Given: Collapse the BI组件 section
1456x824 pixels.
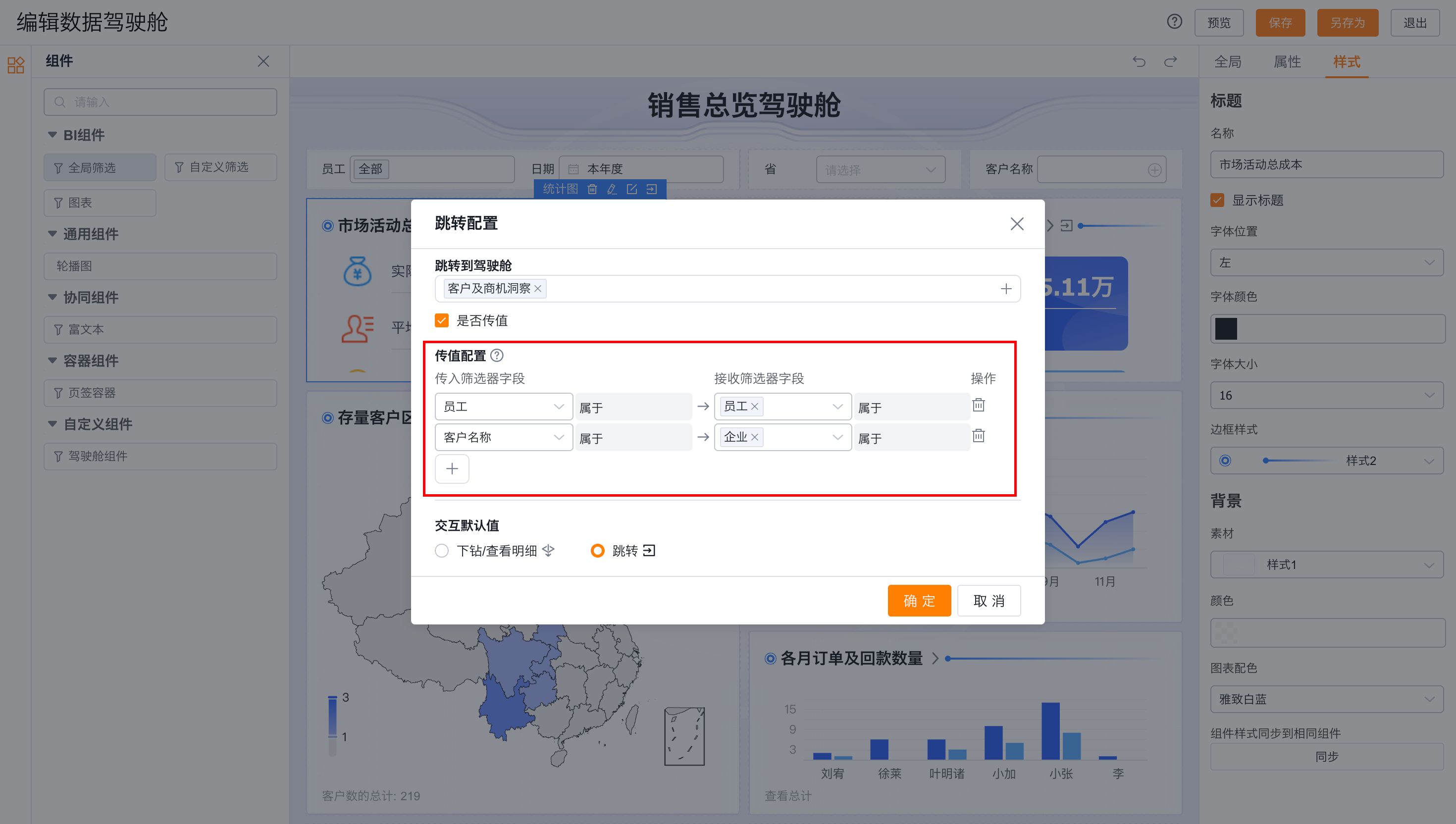Looking at the screenshot, I should [52, 135].
